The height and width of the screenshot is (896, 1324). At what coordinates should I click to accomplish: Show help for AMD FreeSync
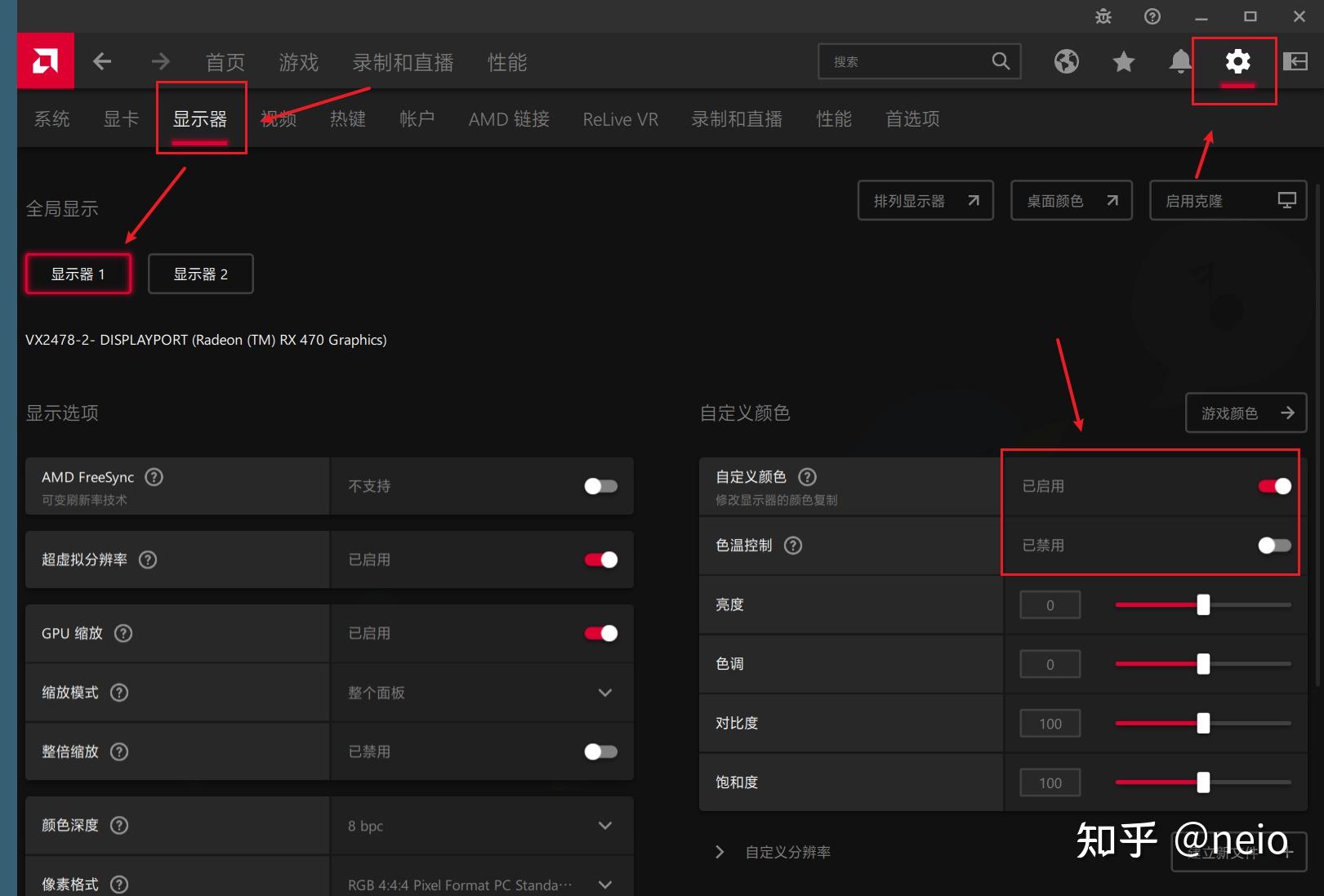154,477
